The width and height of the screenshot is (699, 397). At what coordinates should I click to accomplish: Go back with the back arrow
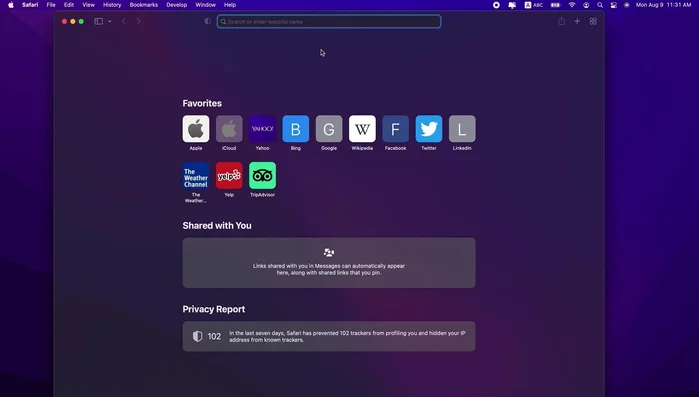tap(124, 21)
